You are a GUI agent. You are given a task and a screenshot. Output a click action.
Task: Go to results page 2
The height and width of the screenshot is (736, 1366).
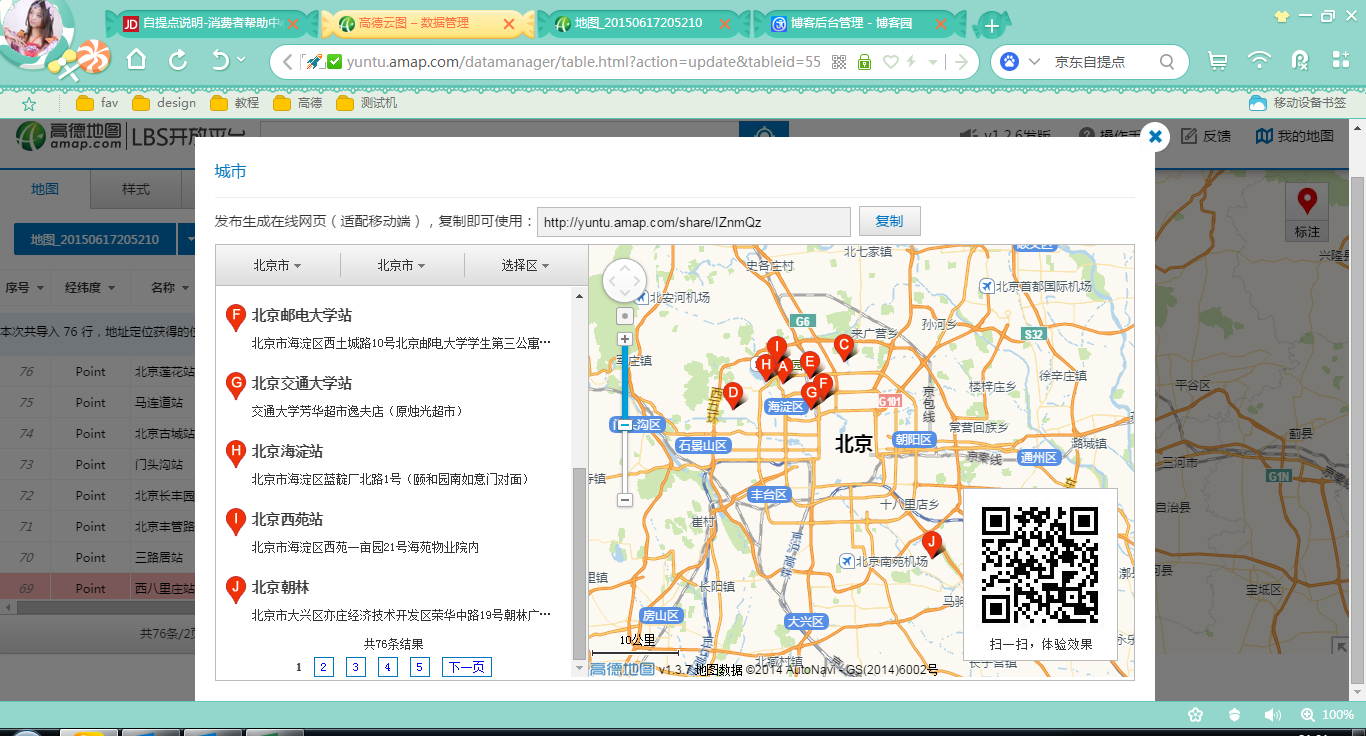(324, 667)
